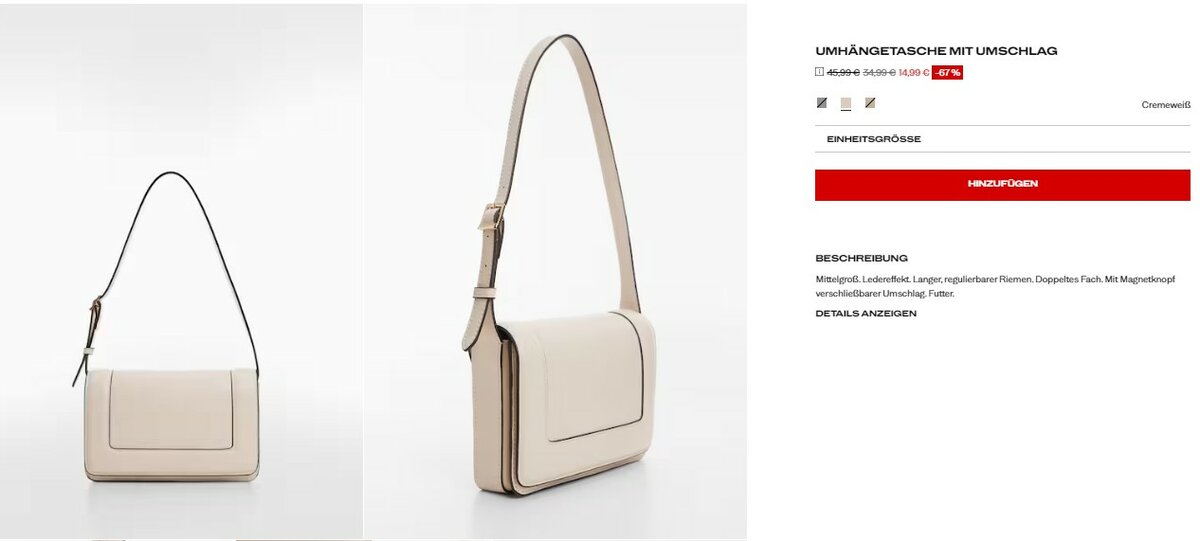
Task: Click the bag flap in the front-view photo
Action: coord(172,409)
